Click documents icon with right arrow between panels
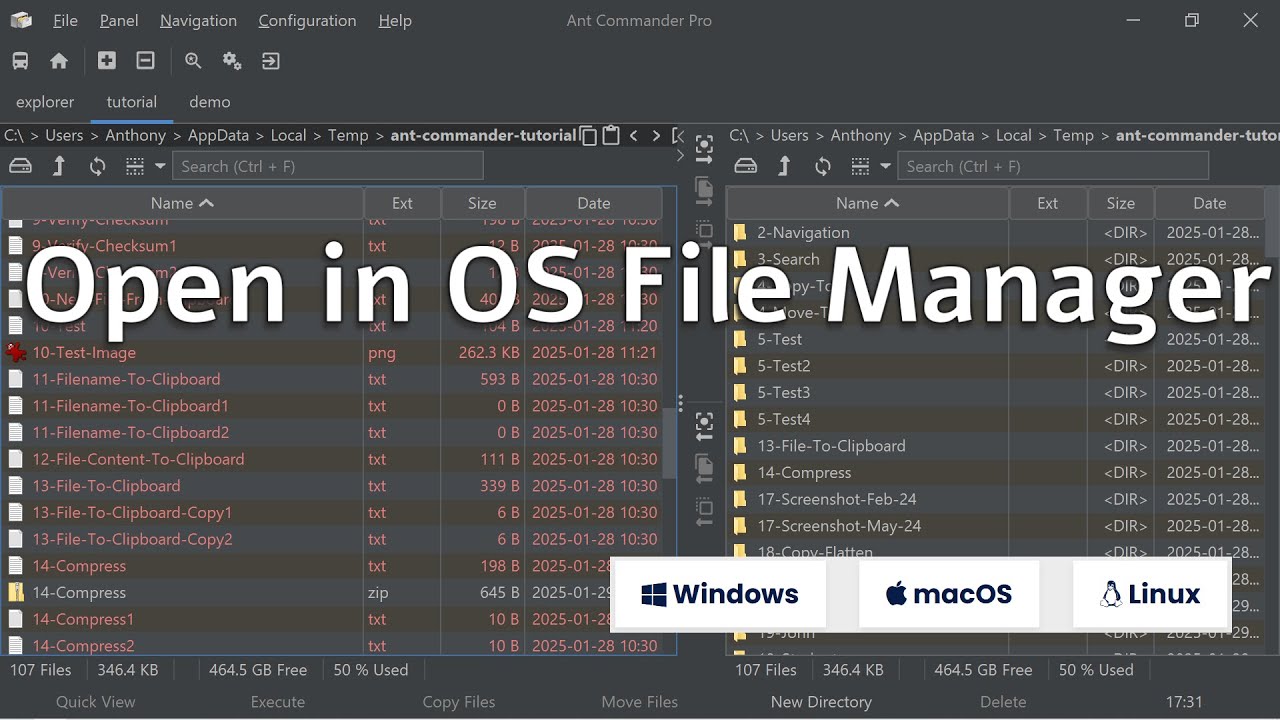1280x720 pixels. click(x=704, y=190)
